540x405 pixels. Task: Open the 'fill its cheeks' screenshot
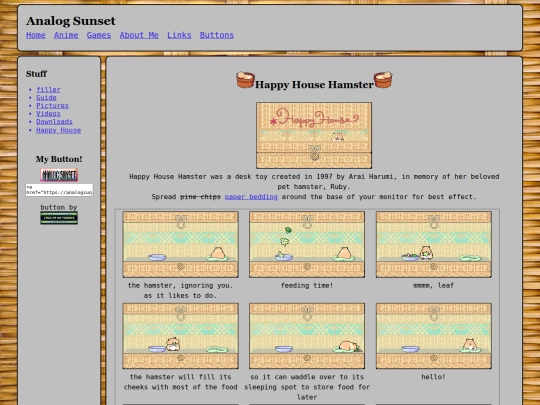coord(180,336)
